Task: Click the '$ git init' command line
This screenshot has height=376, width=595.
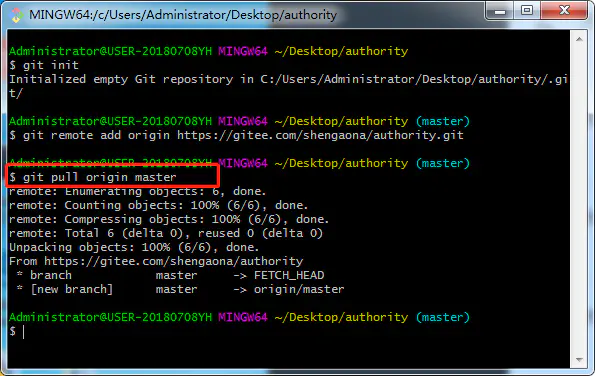Action: coord(44,65)
